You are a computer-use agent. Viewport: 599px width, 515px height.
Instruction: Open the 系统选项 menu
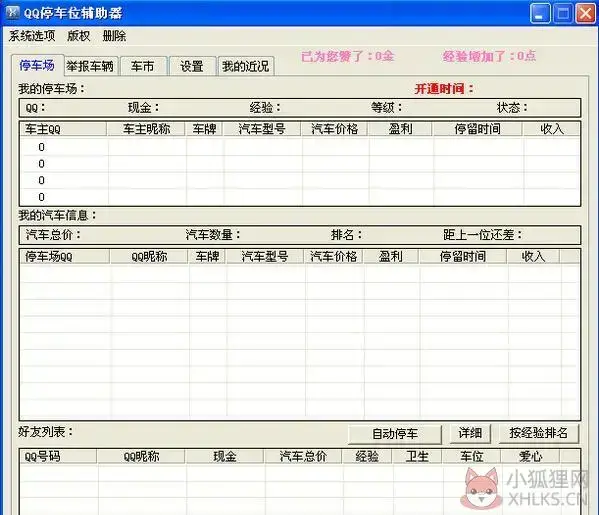(32, 36)
